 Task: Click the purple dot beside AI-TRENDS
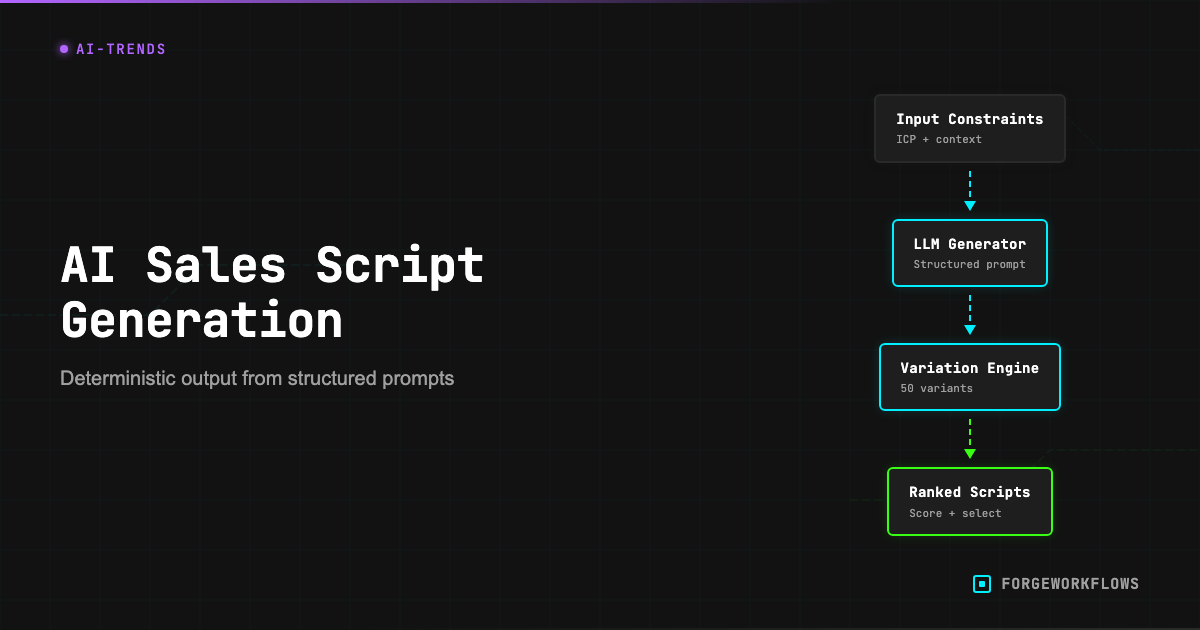tap(64, 49)
